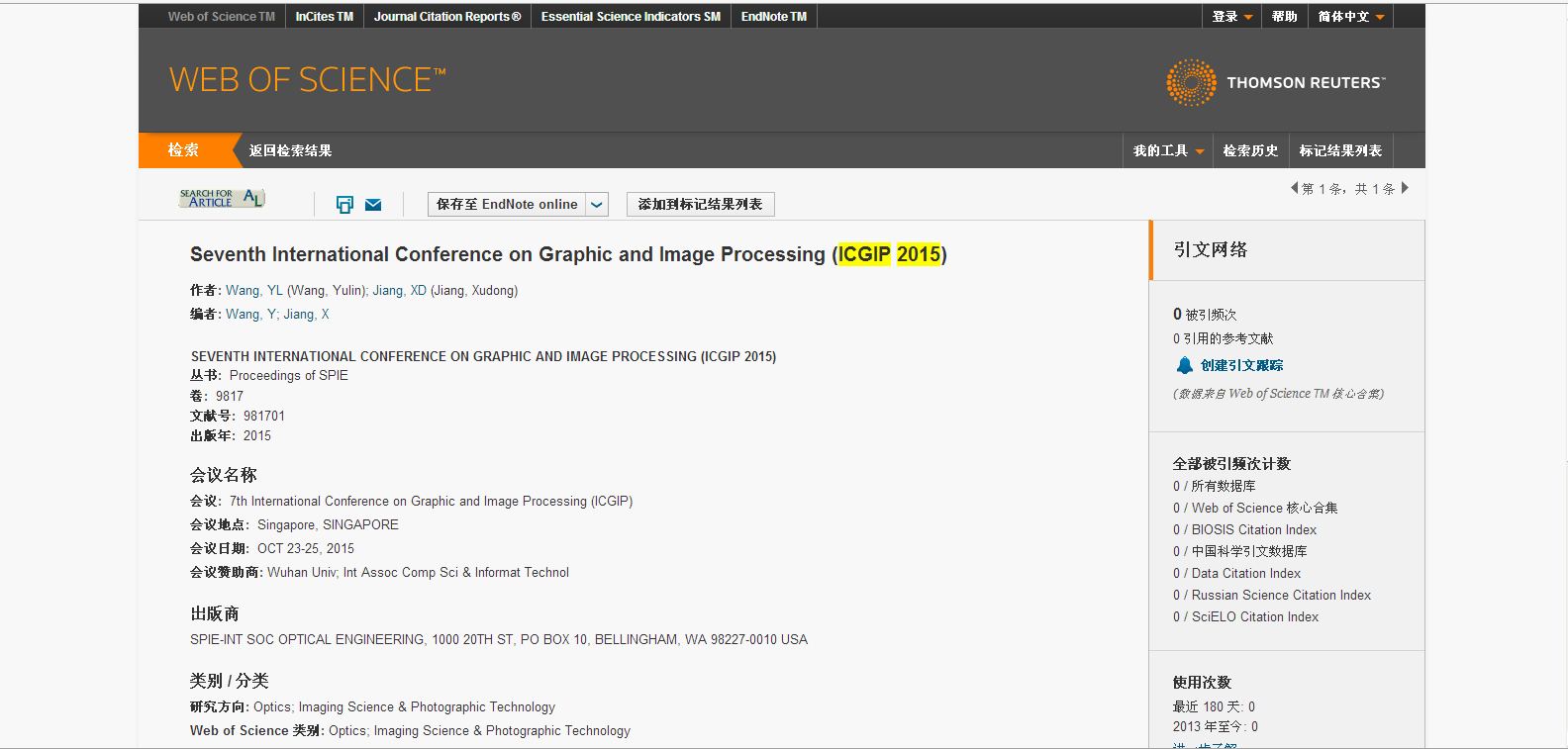Click the BIOSIS Citation Index count row

coord(1245,530)
